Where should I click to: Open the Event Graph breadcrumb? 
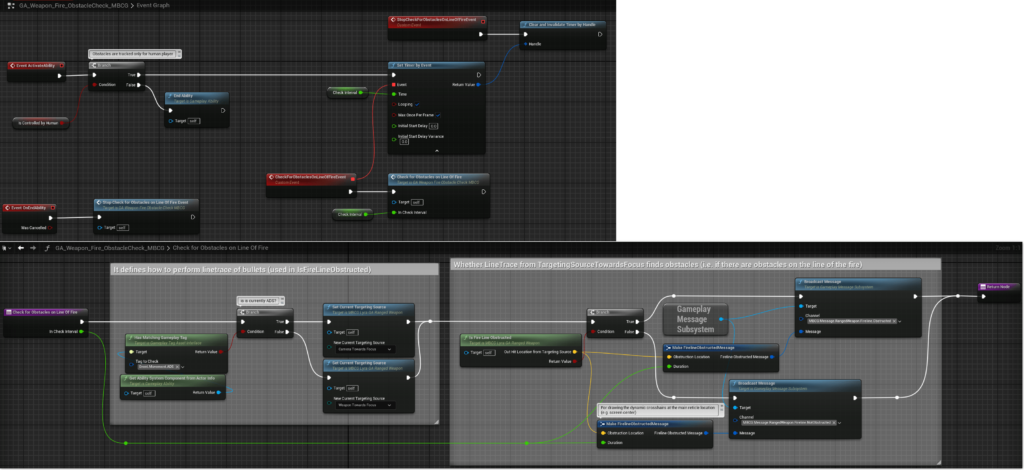coord(154,7)
